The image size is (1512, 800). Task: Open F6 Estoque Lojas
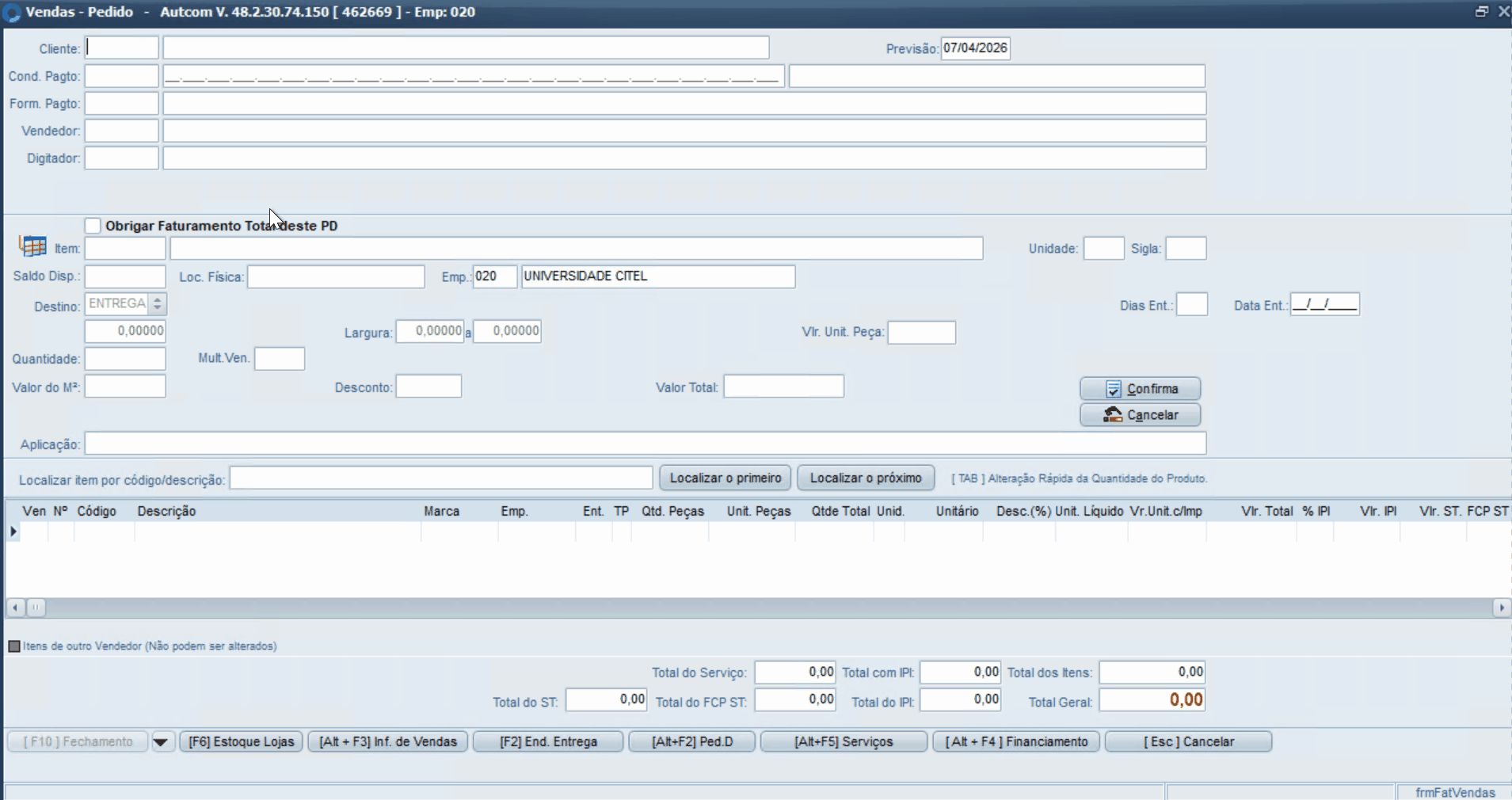click(x=241, y=742)
